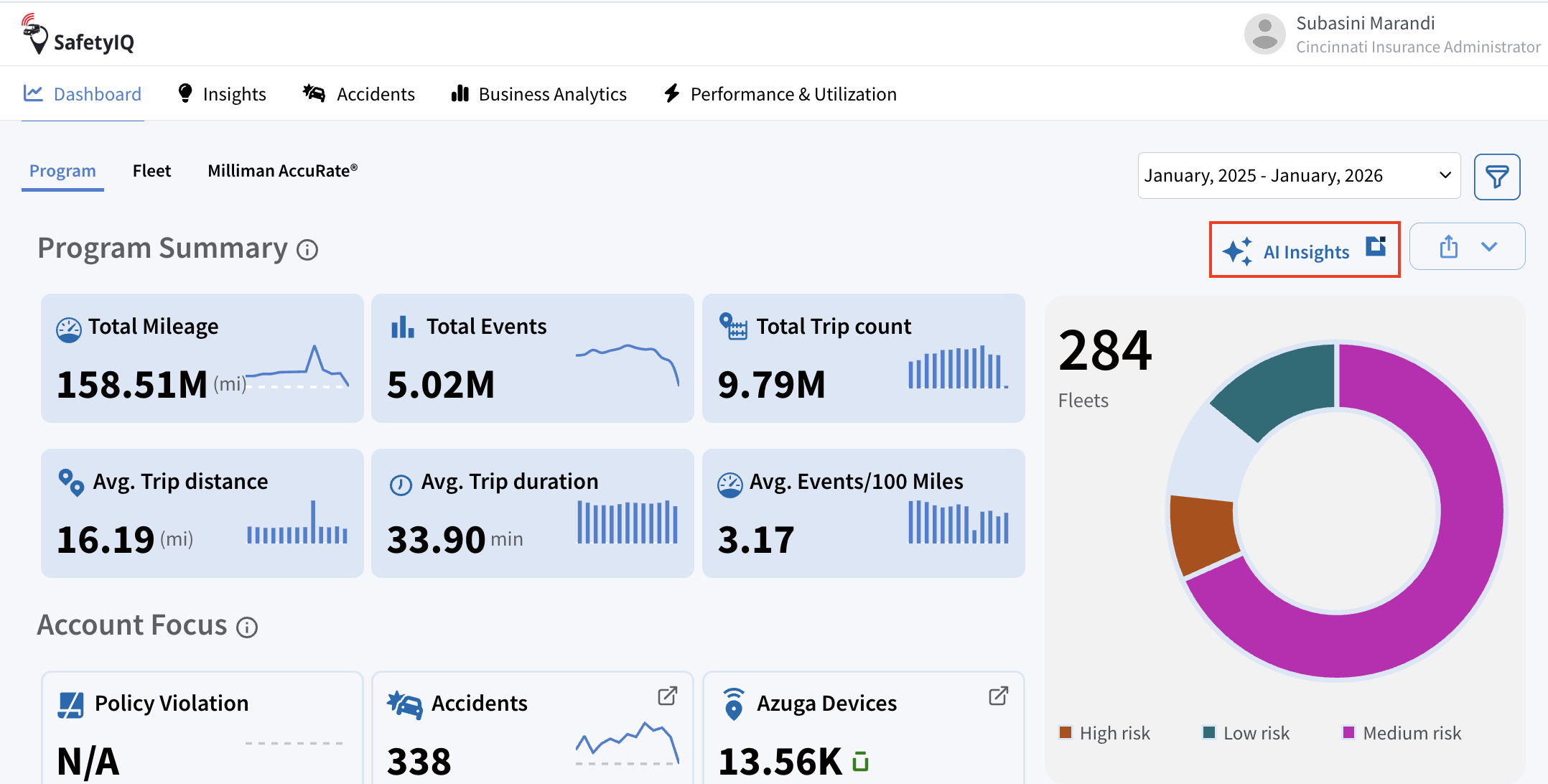Click the filter funnel icon button

pyautogui.click(x=1496, y=177)
